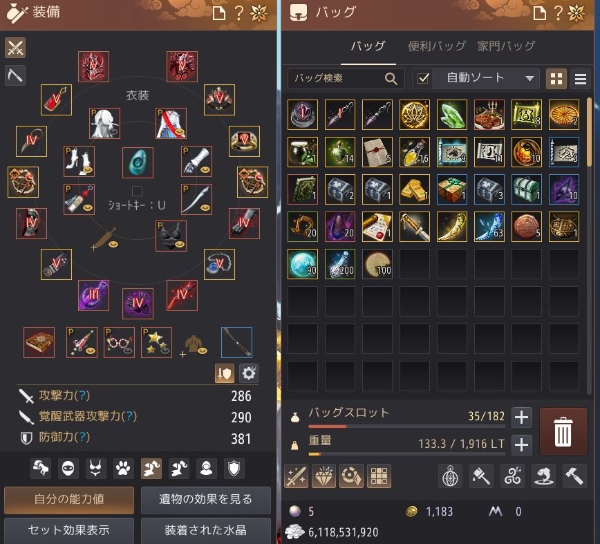600x544 pixels.
Task: Expand bag slots with plus button
Action: coord(522,417)
